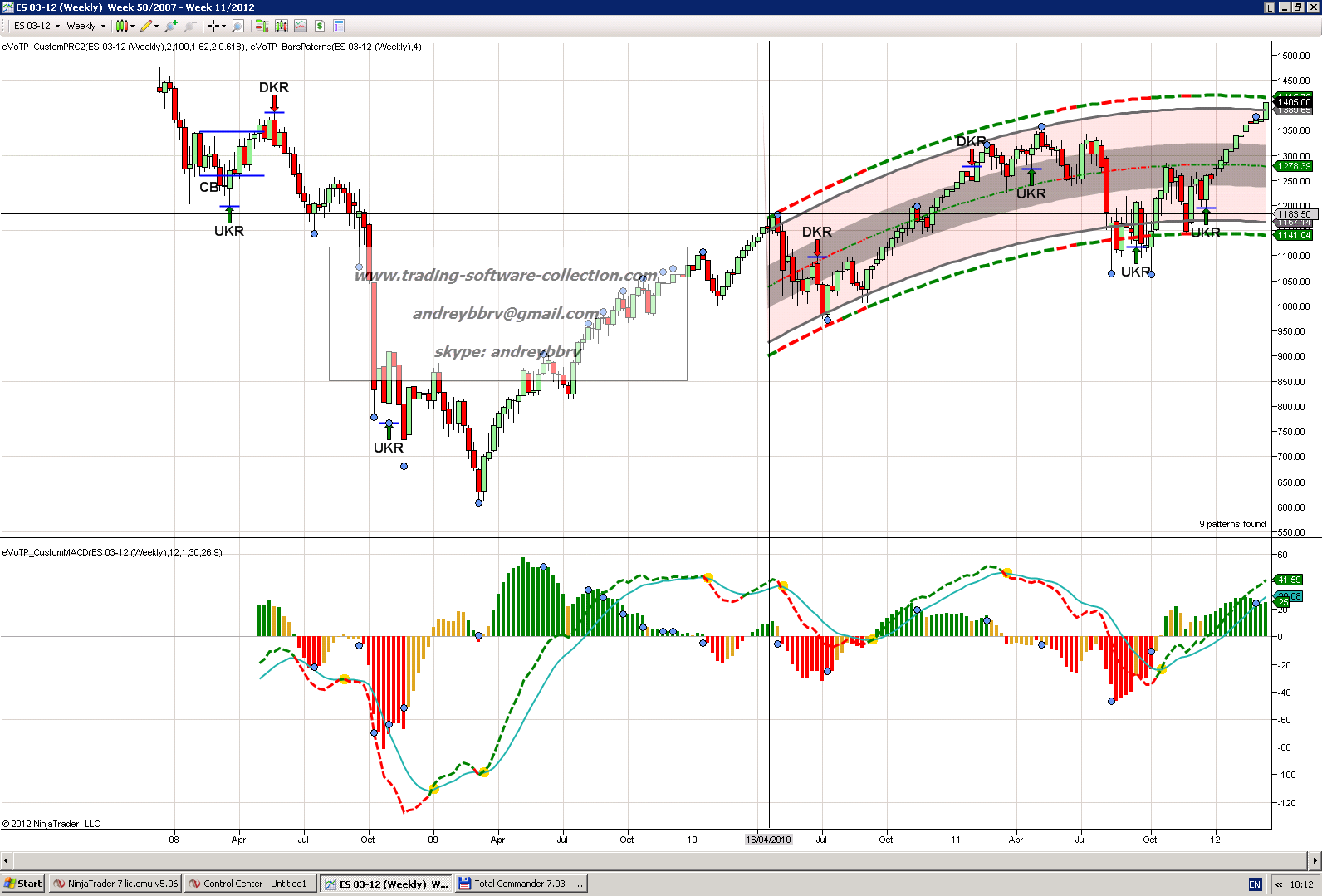
Task: Select the Zoom In magnifier tool
Action: [x=171, y=26]
